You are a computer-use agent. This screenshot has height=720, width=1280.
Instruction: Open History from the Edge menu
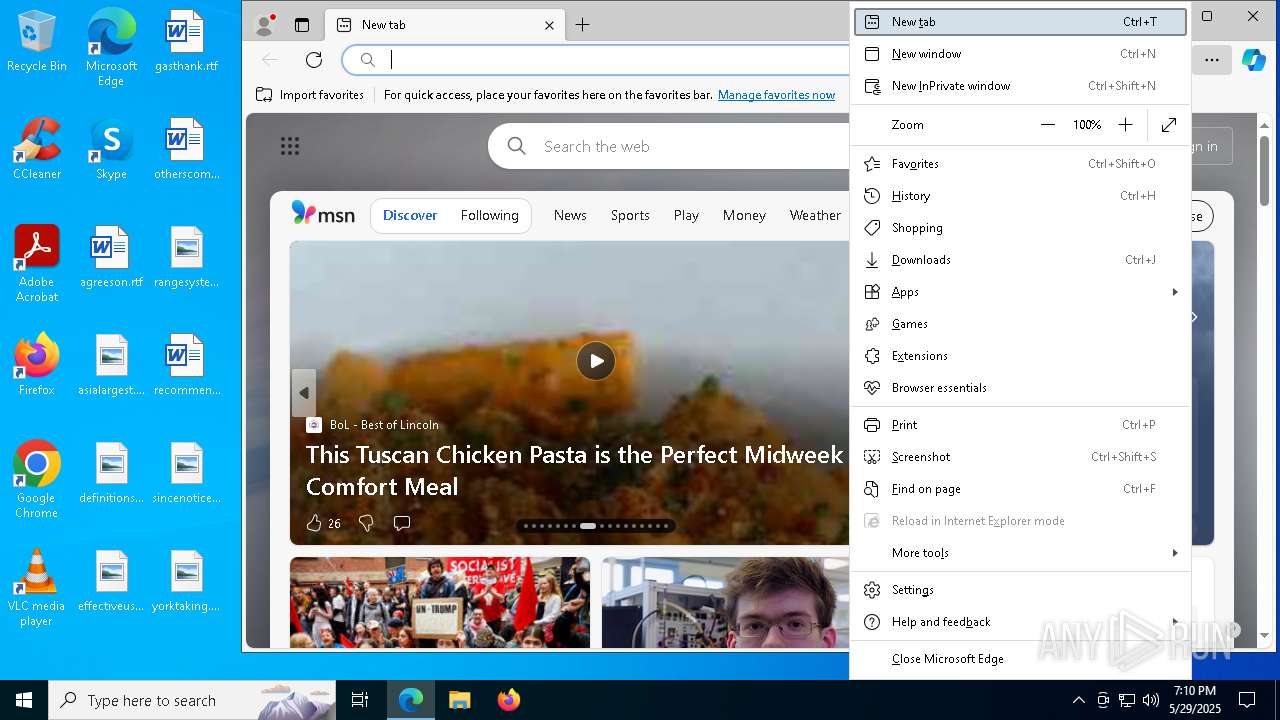1020,196
